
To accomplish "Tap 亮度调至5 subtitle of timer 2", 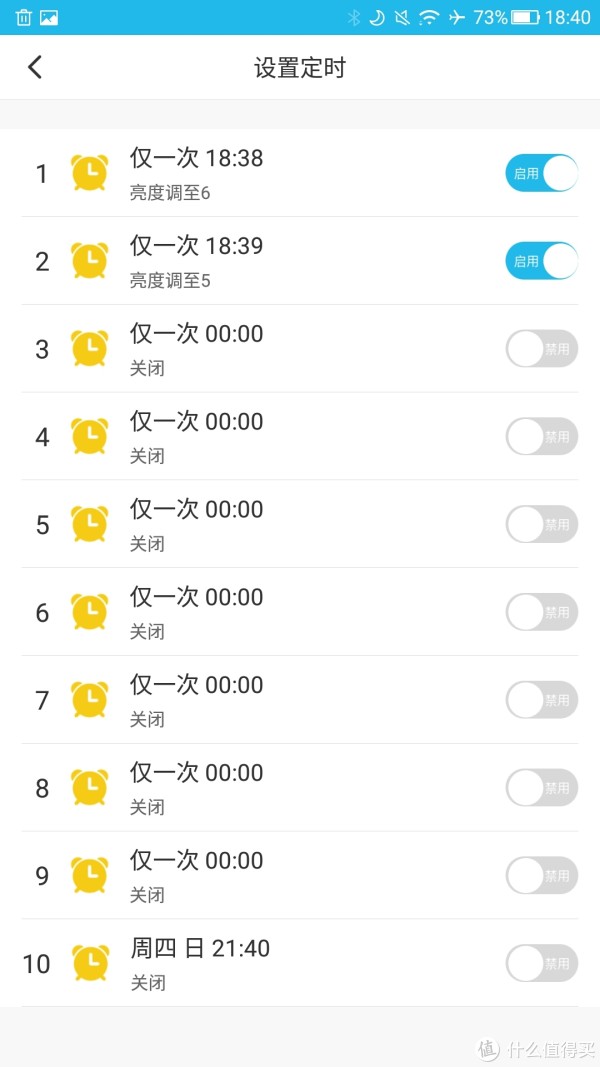I will [170, 281].
